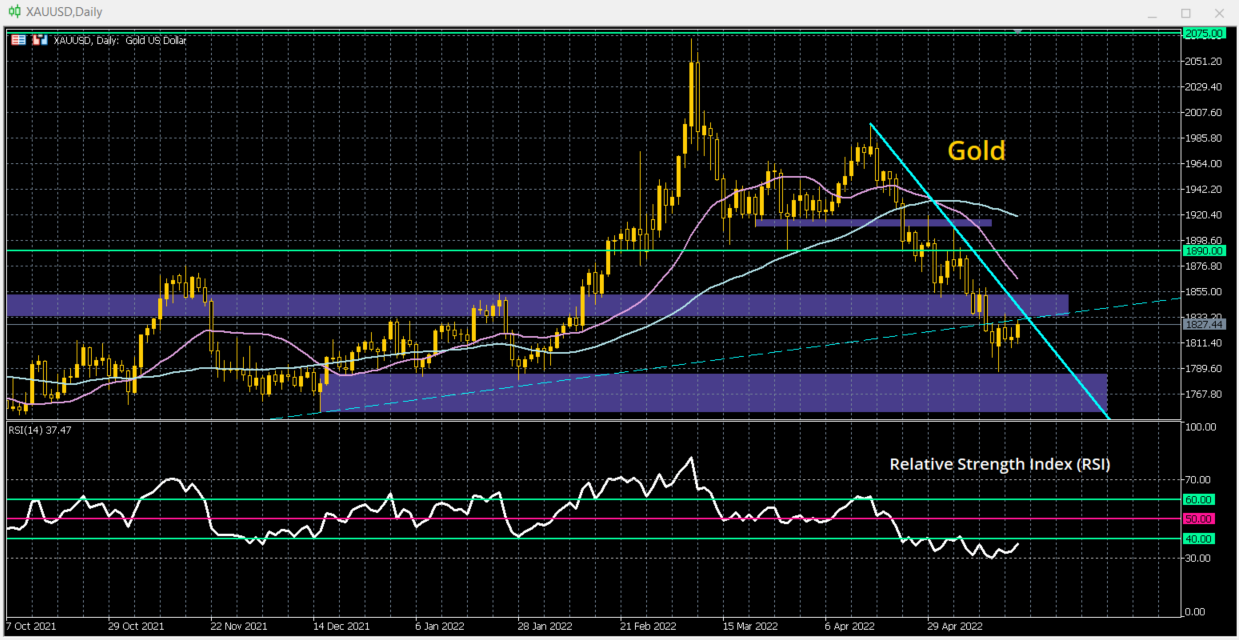
Task: Close the XAUUSD,Daily chart window
Action: click(x=1217, y=13)
